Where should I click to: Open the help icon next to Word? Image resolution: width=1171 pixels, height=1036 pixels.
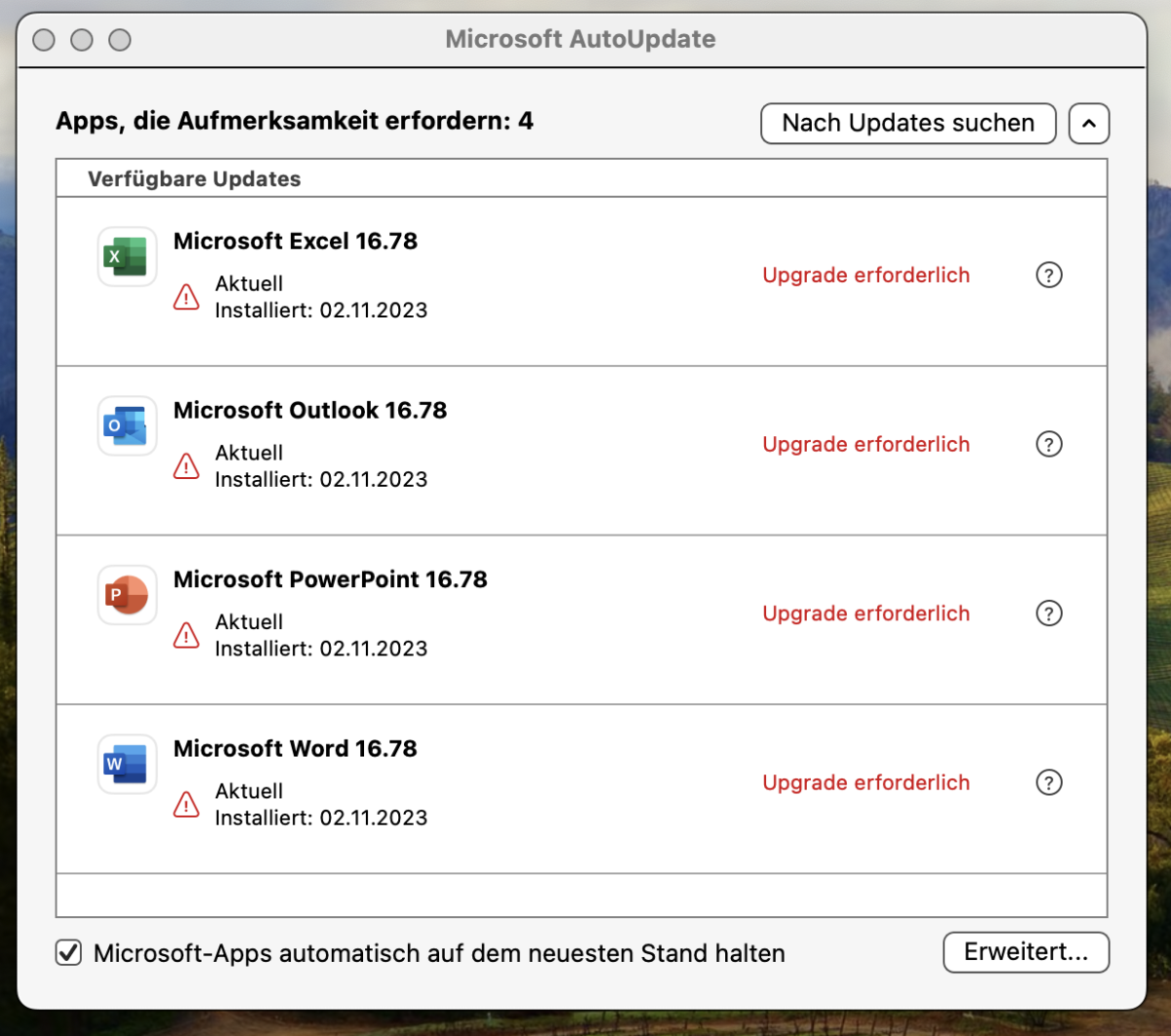coord(1049,781)
